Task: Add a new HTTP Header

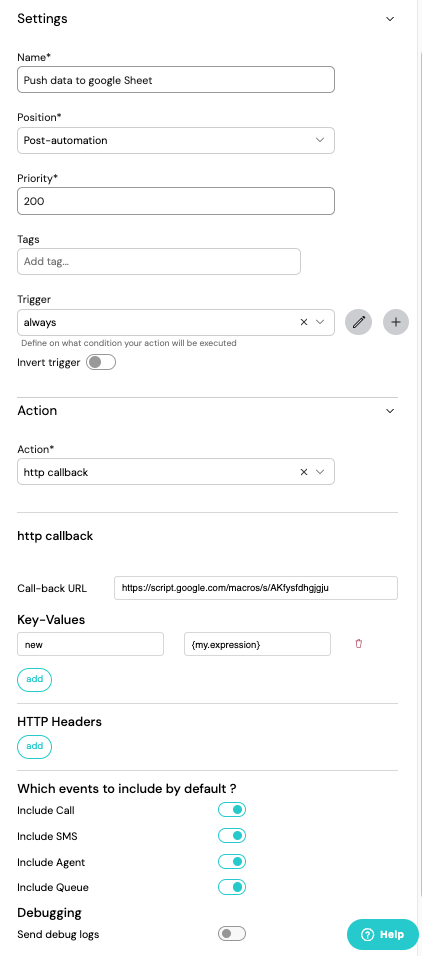Action: click(x=35, y=746)
